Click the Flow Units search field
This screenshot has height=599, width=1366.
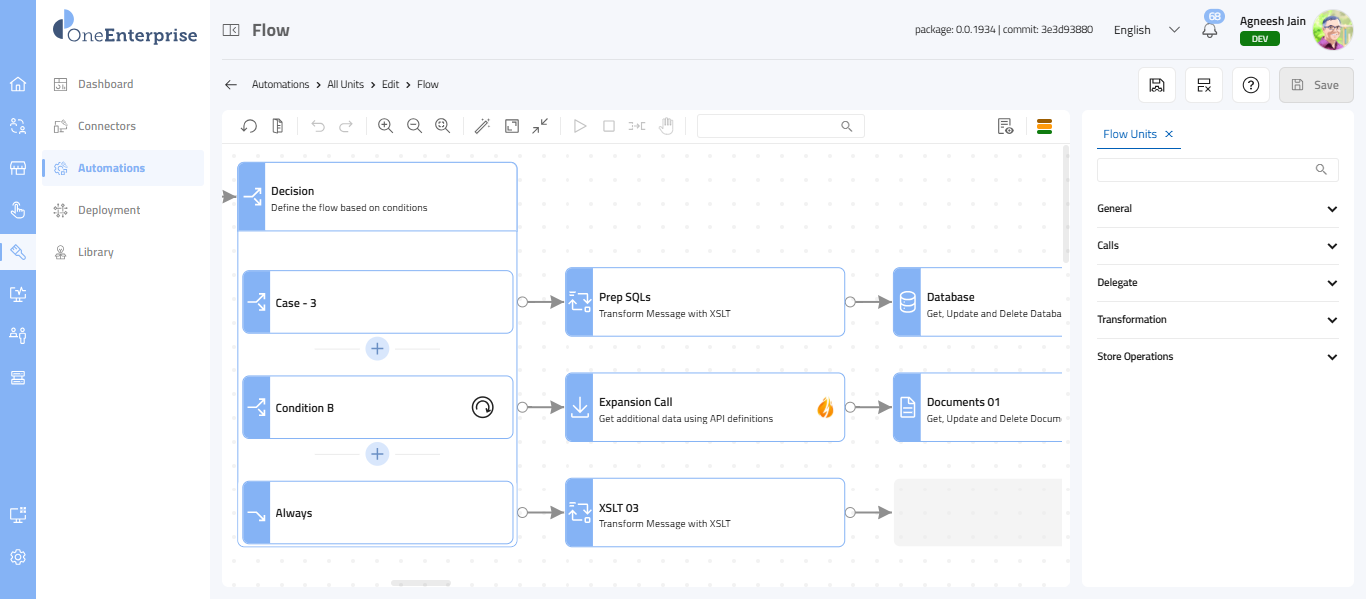[1210, 170]
